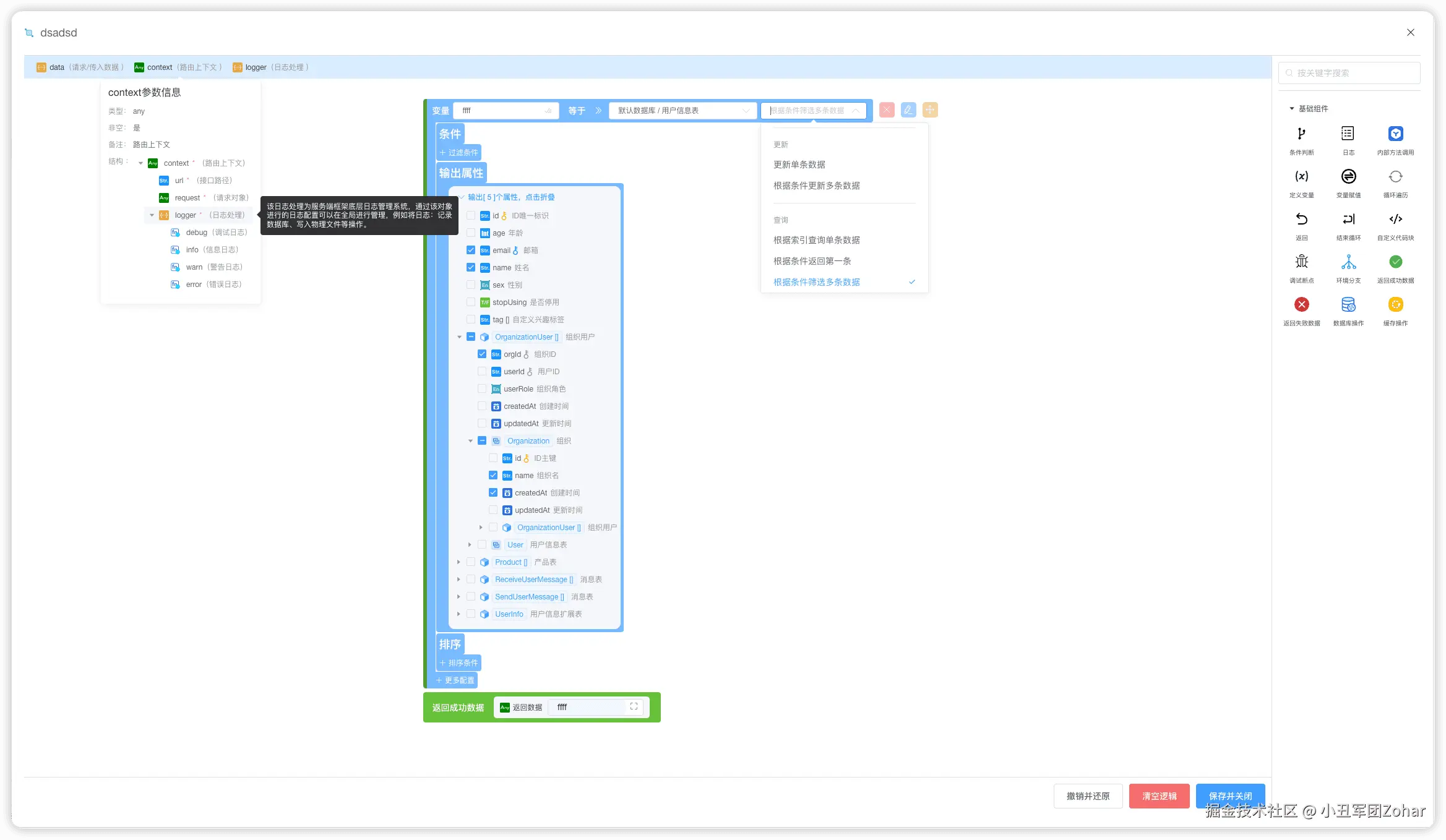Click the 调试断点 bug icon
The image size is (1446, 840).
coord(1301,262)
